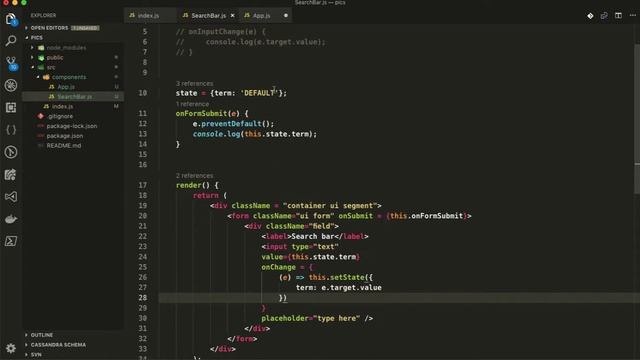This screenshot has height=360, width=640.
Task: Click the '2 references' code lens above render
Action: pyautogui.click(x=194, y=176)
